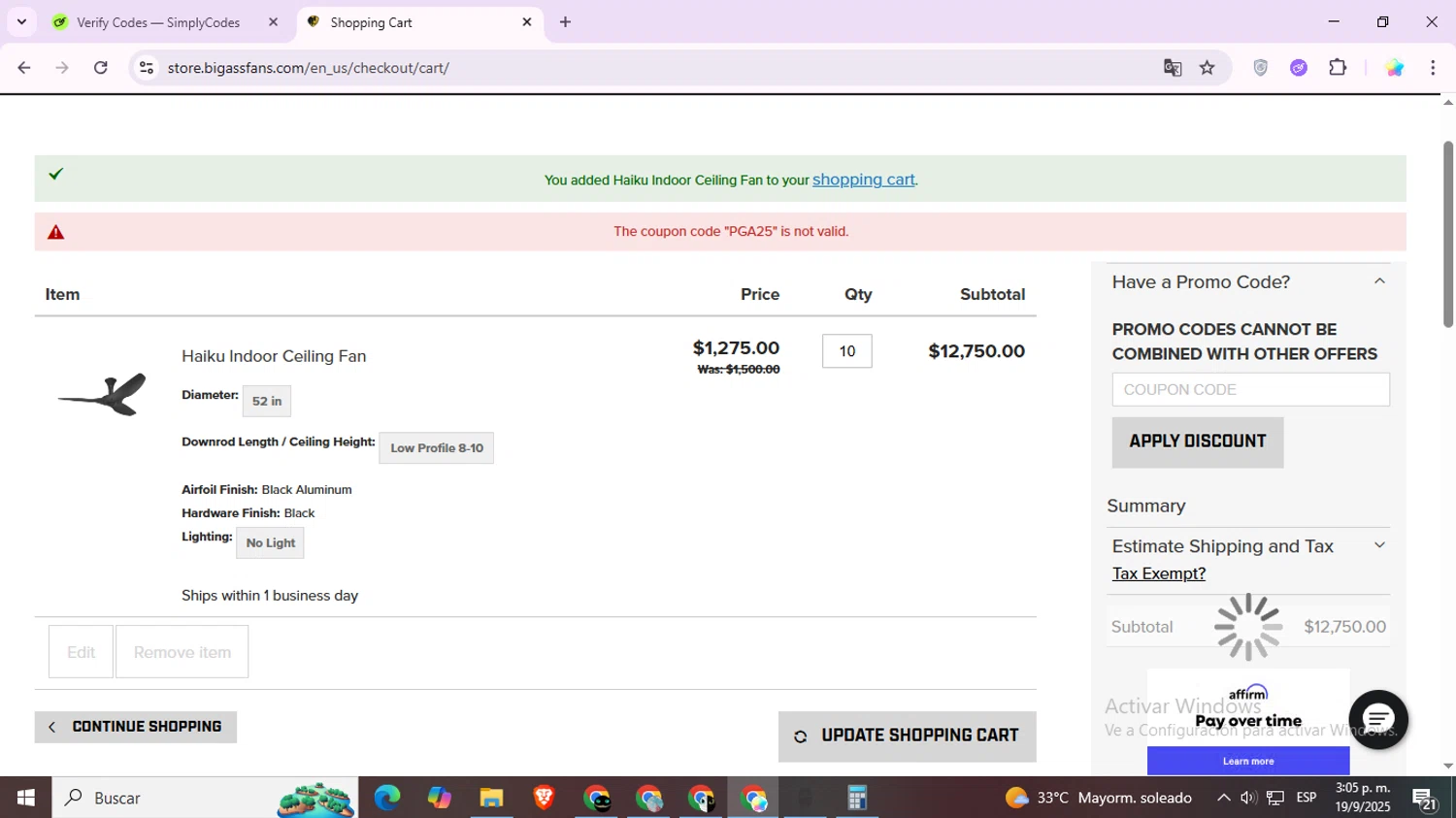The width and height of the screenshot is (1456, 818).
Task: Click Remove item button
Action: coord(182,652)
